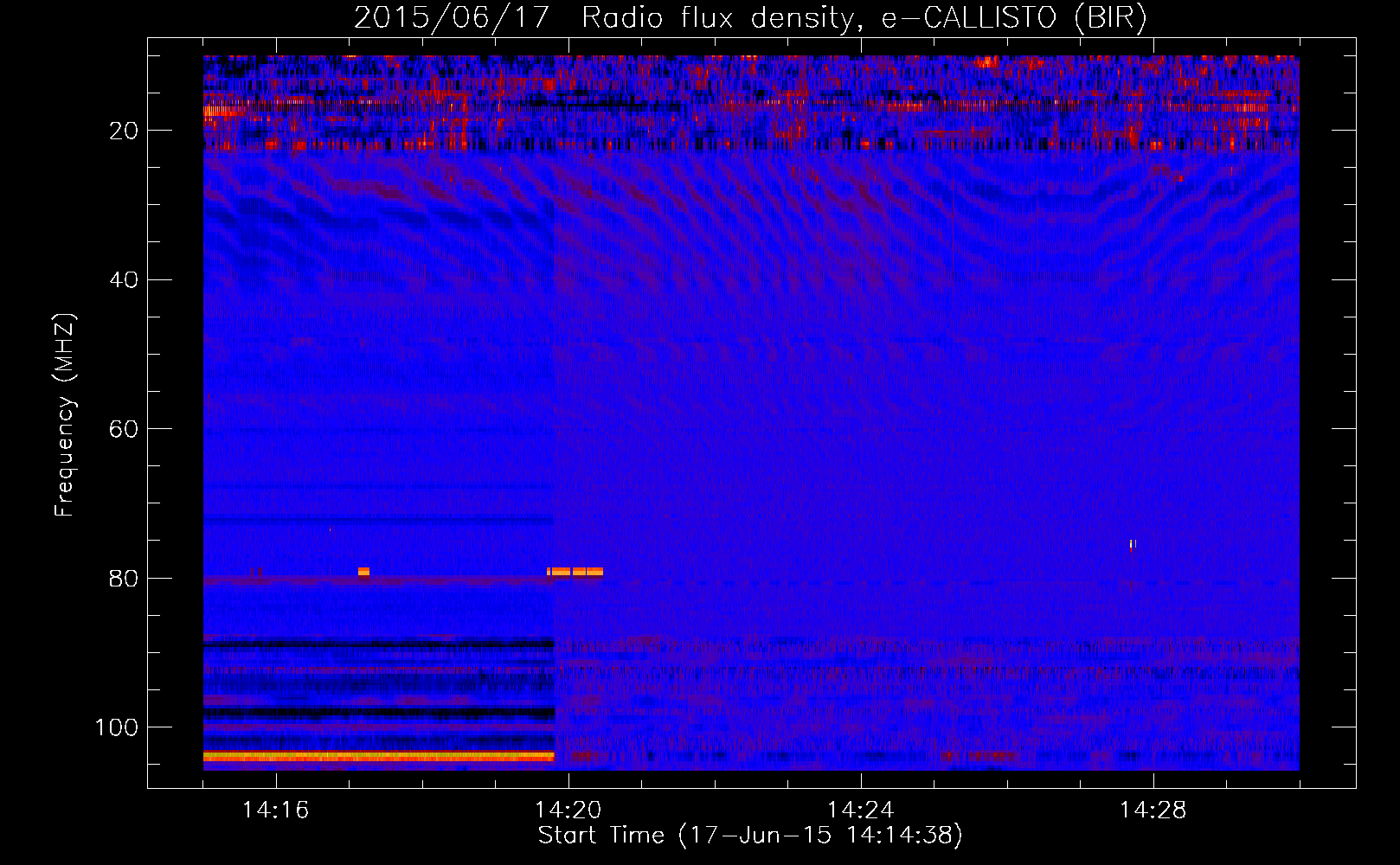Click the bright yellow band near 104 MHz
This screenshot has width=1400, height=865.
pyautogui.click(x=378, y=756)
